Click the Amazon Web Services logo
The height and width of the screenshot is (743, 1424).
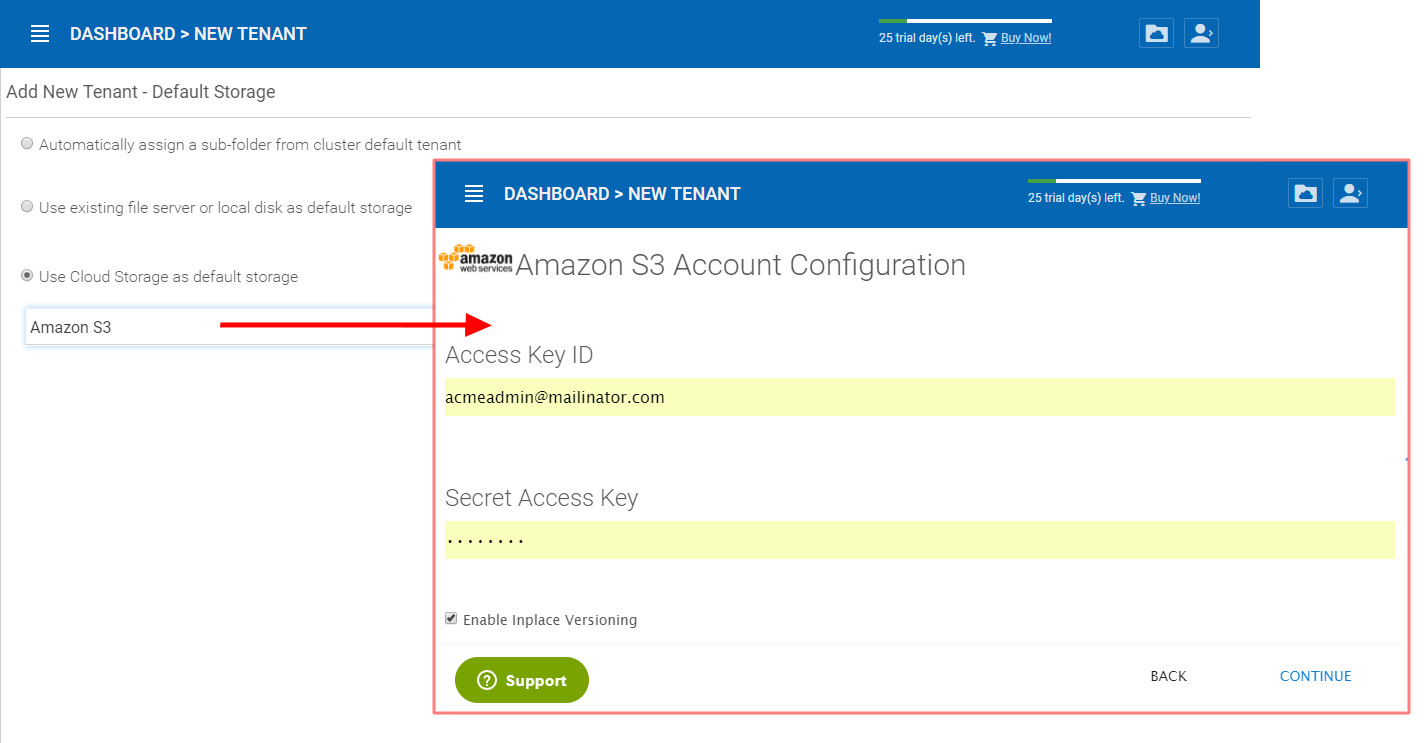pos(476,259)
